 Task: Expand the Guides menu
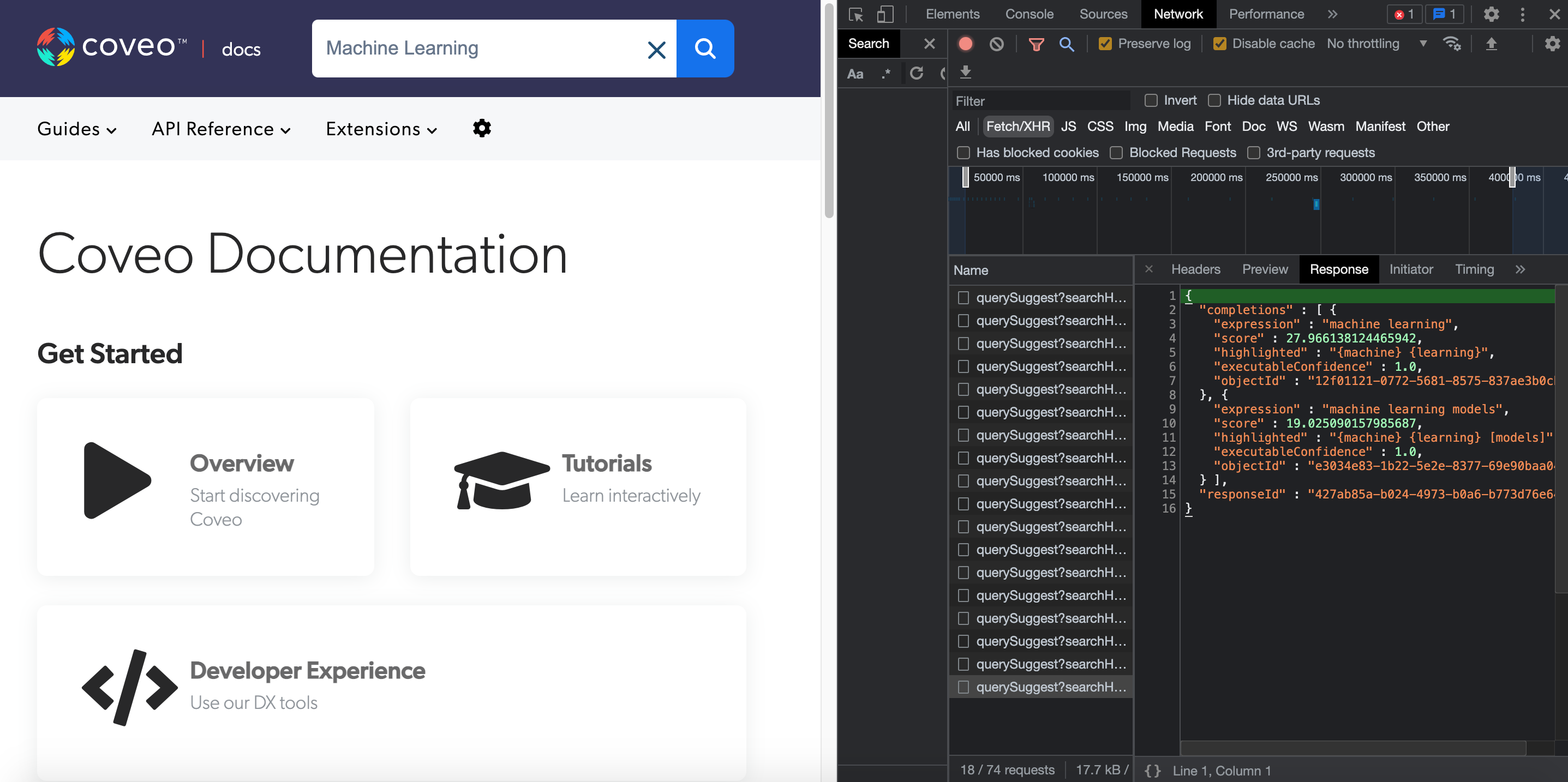(x=77, y=129)
